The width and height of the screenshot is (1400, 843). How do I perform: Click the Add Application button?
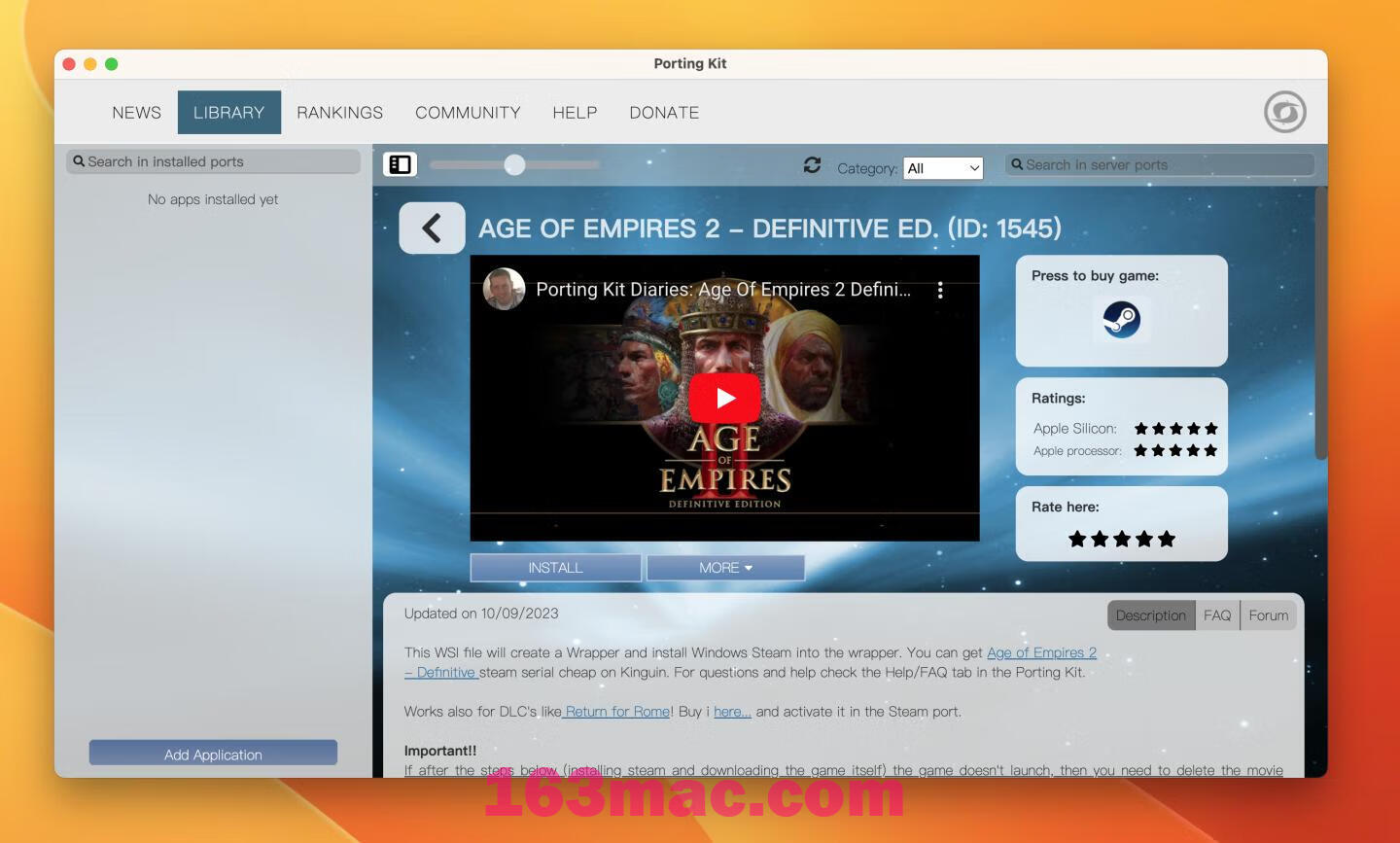pos(213,754)
